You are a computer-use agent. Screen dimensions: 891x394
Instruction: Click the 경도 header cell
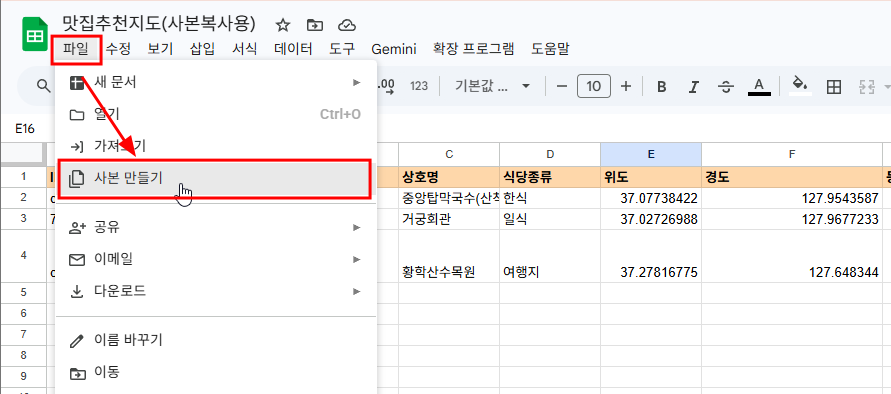pos(792,176)
